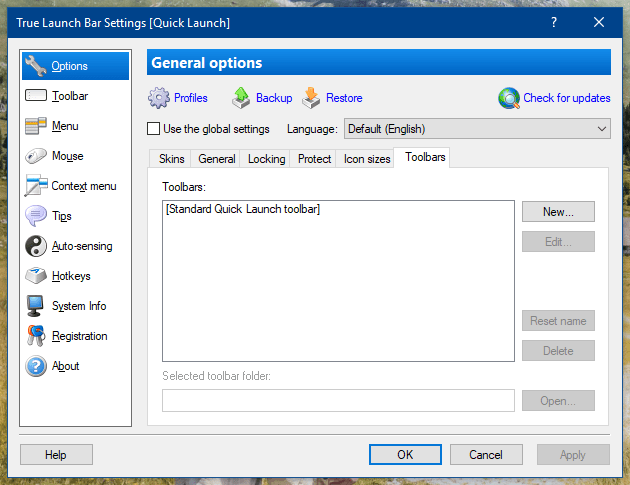
Task: Click the Options wrench icon
Action: pyautogui.click(x=35, y=66)
